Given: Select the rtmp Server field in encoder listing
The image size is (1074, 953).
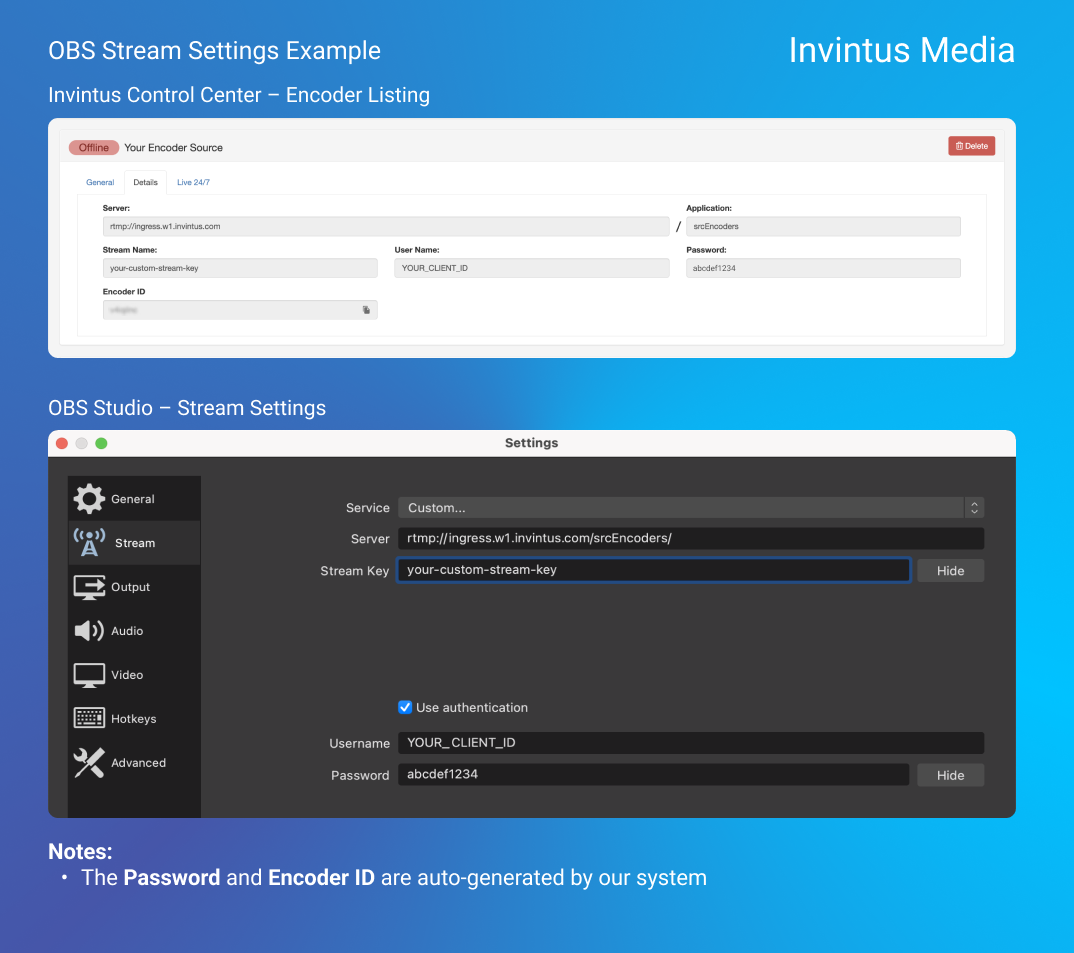Looking at the screenshot, I should point(386,226).
